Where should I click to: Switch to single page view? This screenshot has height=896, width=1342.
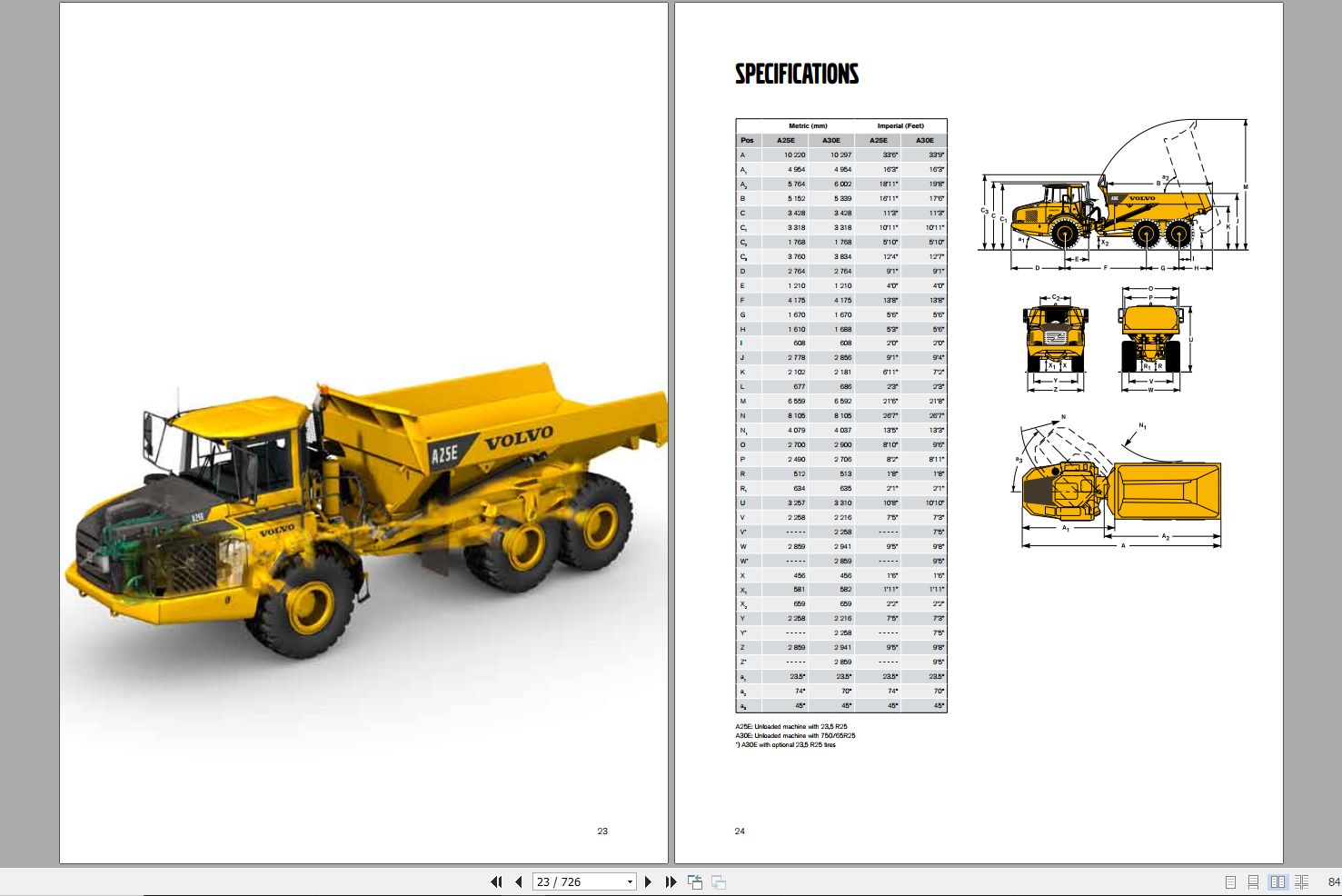pos(1231,881)
